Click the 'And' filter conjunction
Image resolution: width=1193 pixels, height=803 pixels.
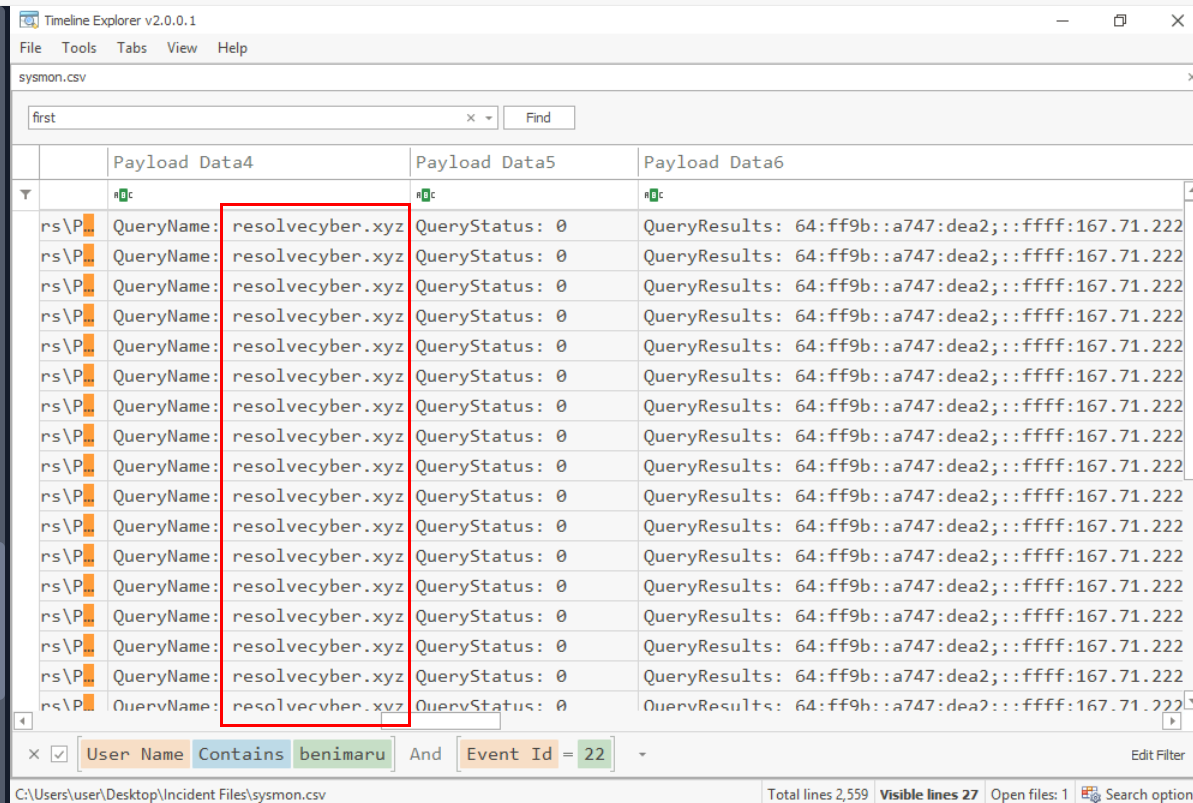(x=425, y=754)
